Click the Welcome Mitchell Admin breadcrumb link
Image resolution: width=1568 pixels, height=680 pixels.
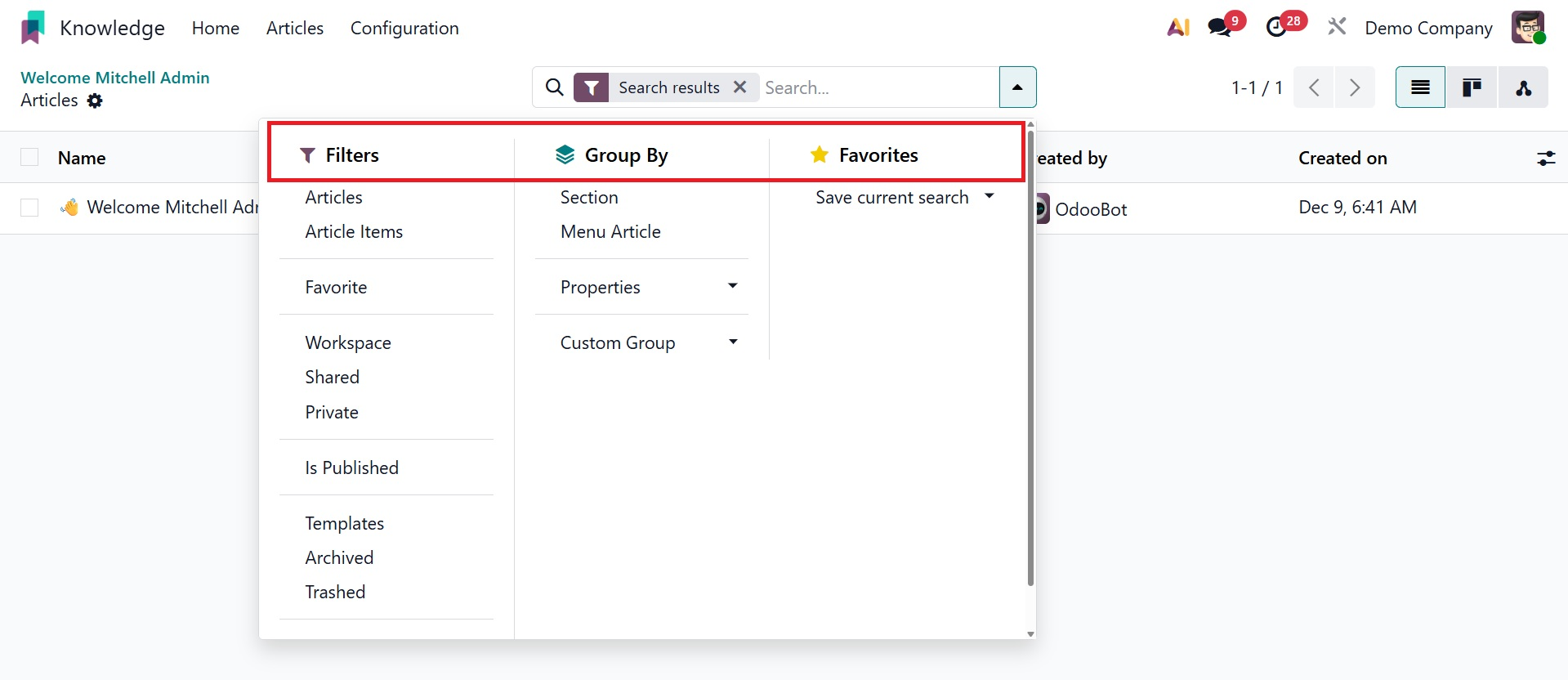[x=115, y=78]
